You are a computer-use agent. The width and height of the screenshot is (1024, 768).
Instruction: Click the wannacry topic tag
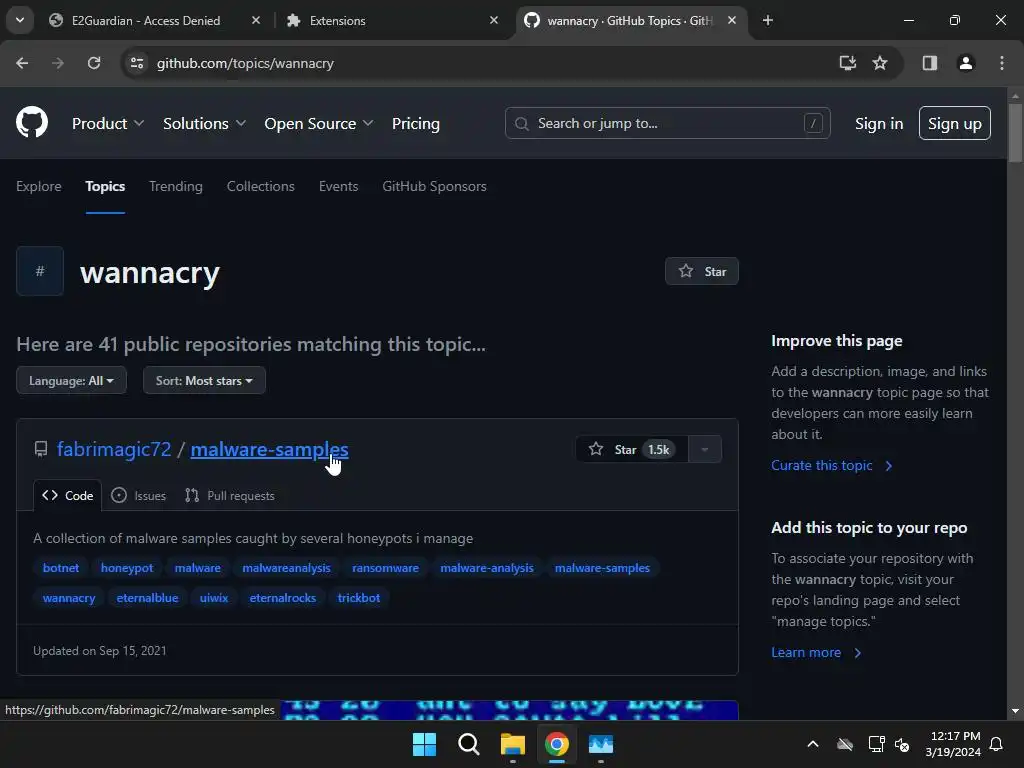(69, 598)
